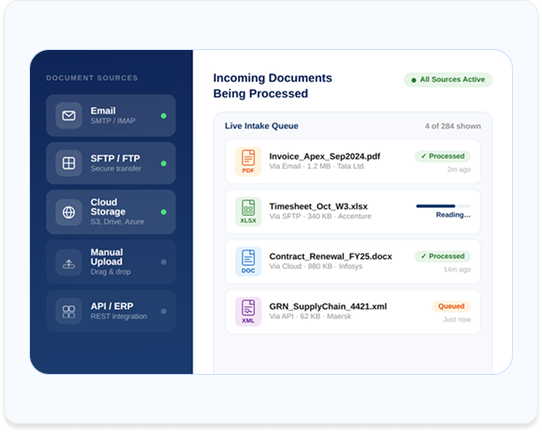Click the XLSX file icon for Timesheet_Oct_W3

click(248, 212)
